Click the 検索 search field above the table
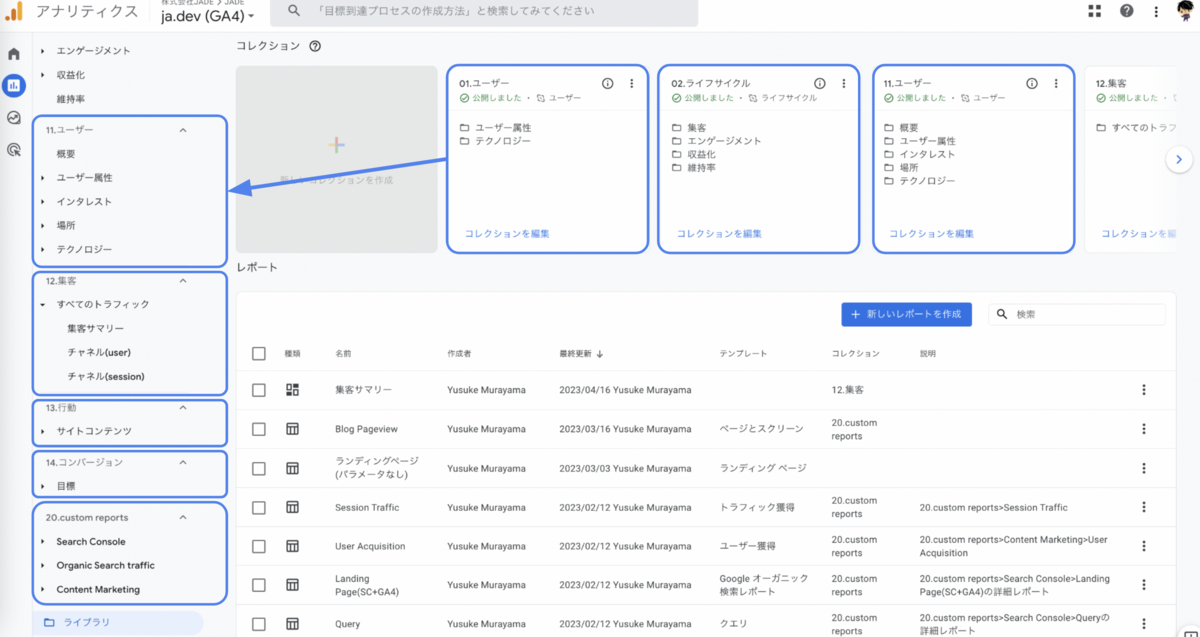This screenshot has height=637, width=1200. coord(1076,314)
